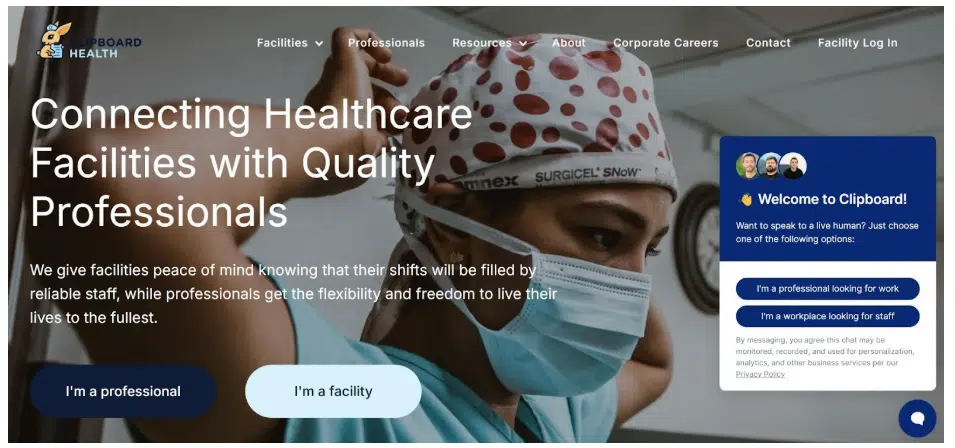
Task: Go to the Professionals nav link
Action: [x=386, y=43]
